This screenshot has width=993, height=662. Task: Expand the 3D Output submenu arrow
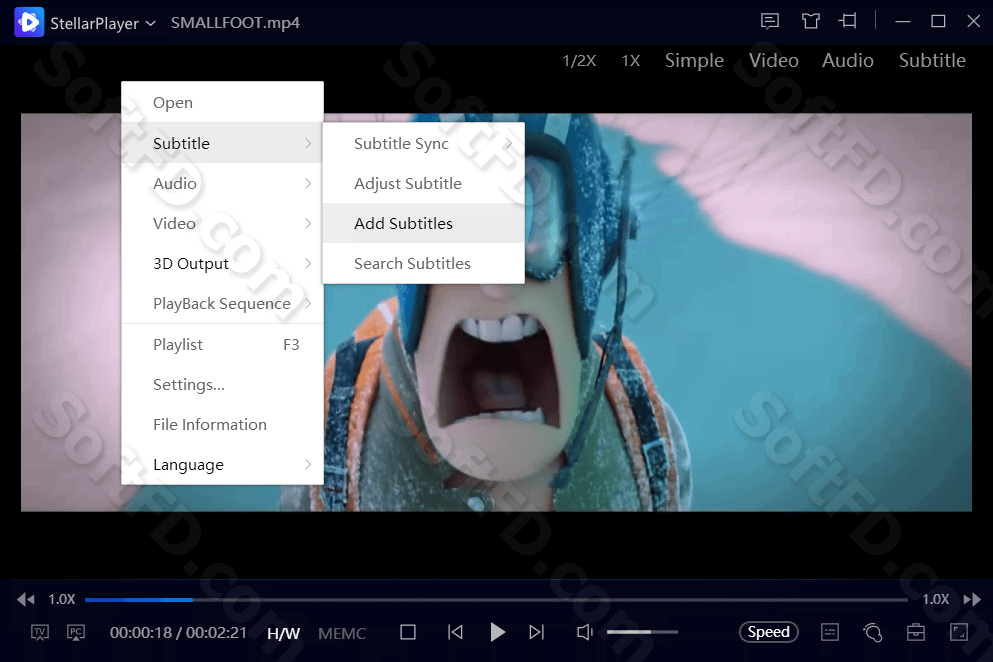coord(308,264)
